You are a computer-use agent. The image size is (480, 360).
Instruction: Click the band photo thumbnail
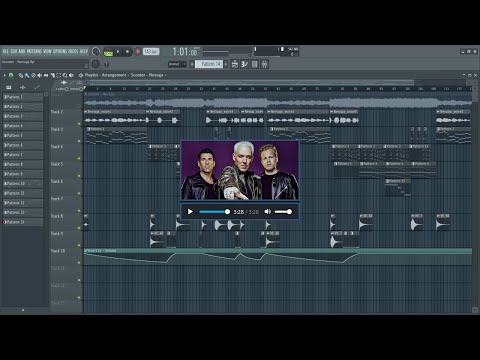pos(240,171)
